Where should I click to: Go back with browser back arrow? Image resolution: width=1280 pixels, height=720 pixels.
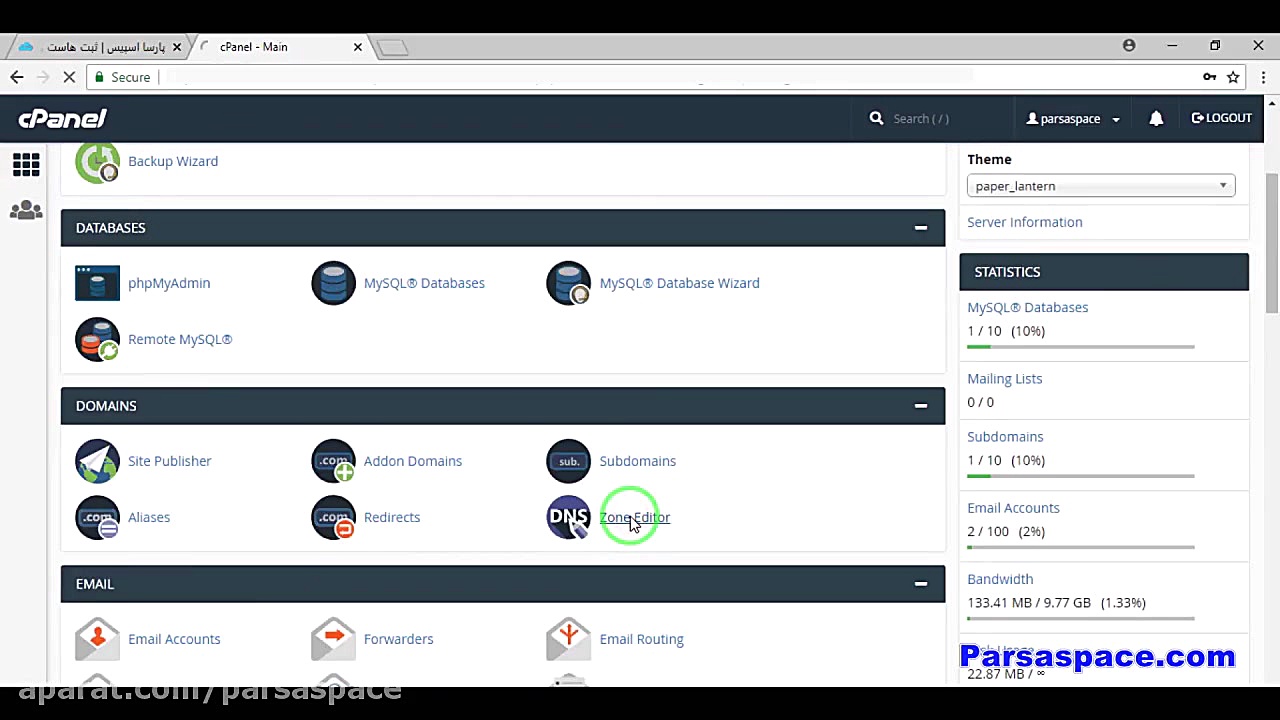pos(16,77)
